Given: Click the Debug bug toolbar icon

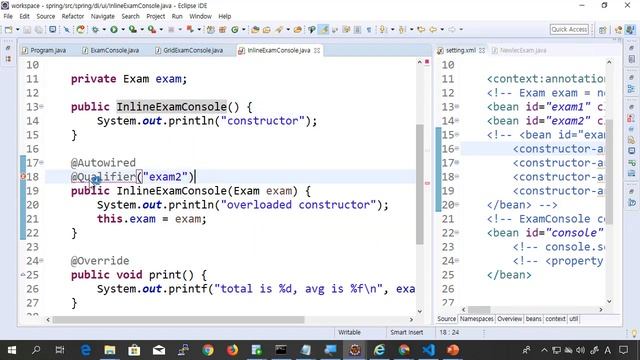Looking at the screenshot, I should click(x=96, y=29).
